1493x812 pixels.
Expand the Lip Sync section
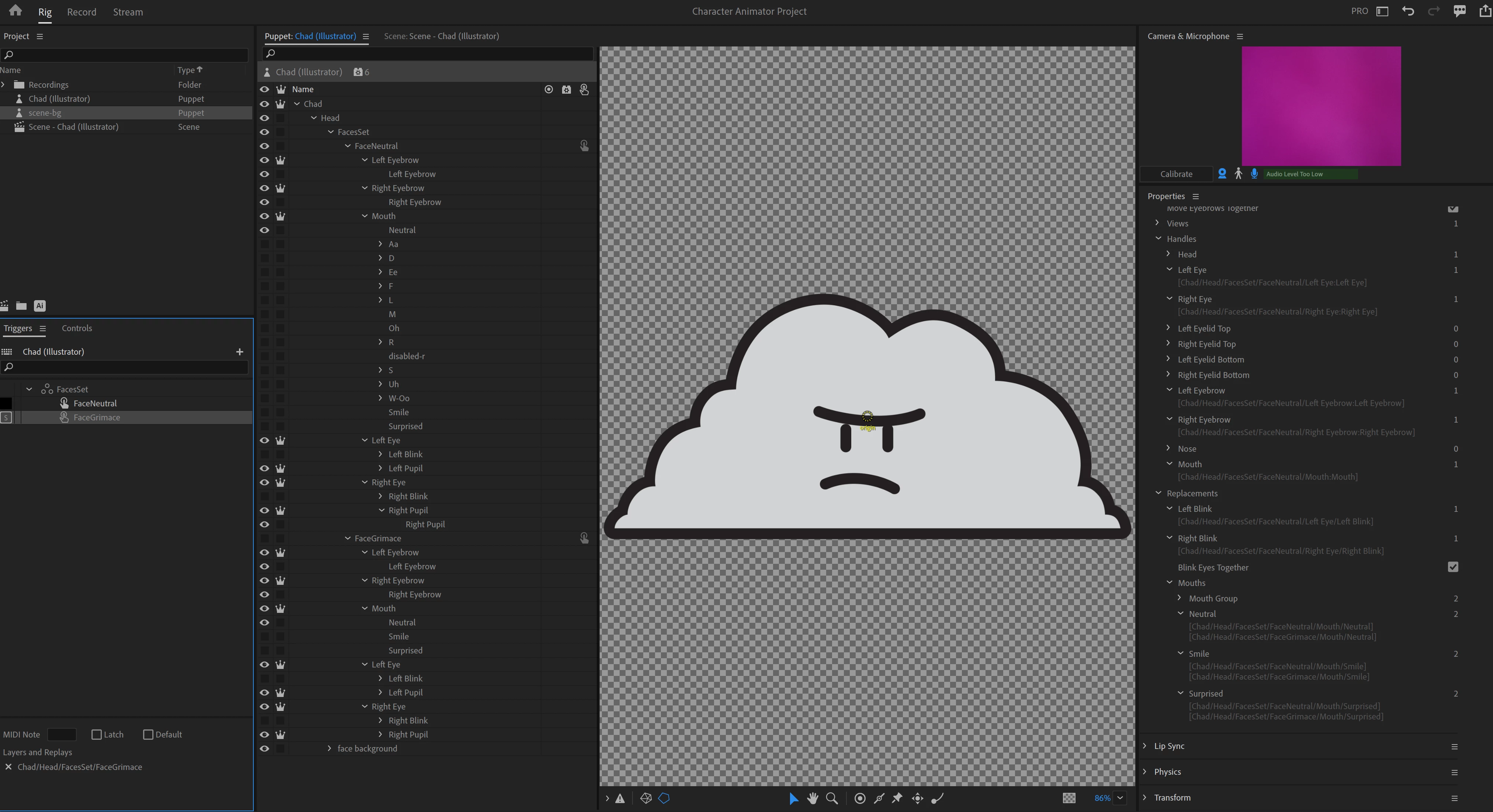point(1145,746)
